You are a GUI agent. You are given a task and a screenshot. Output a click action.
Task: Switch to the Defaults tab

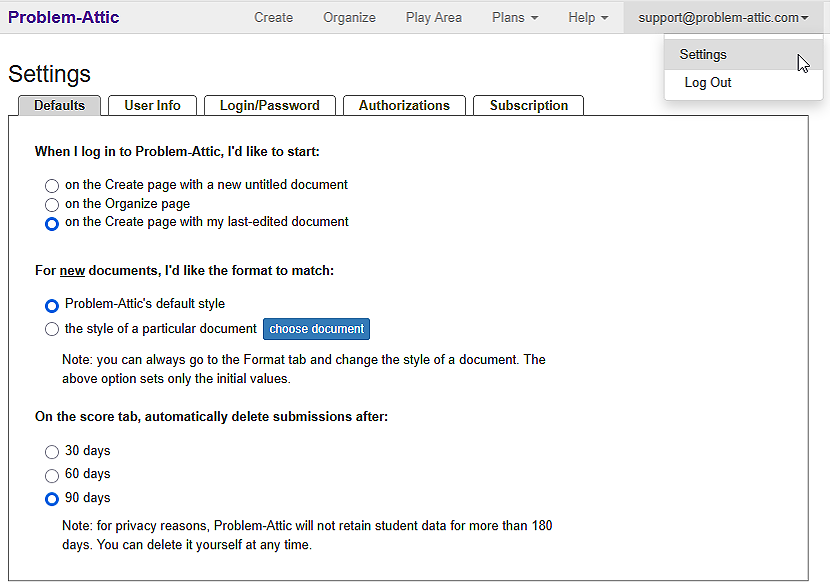(x=59, y=105)
